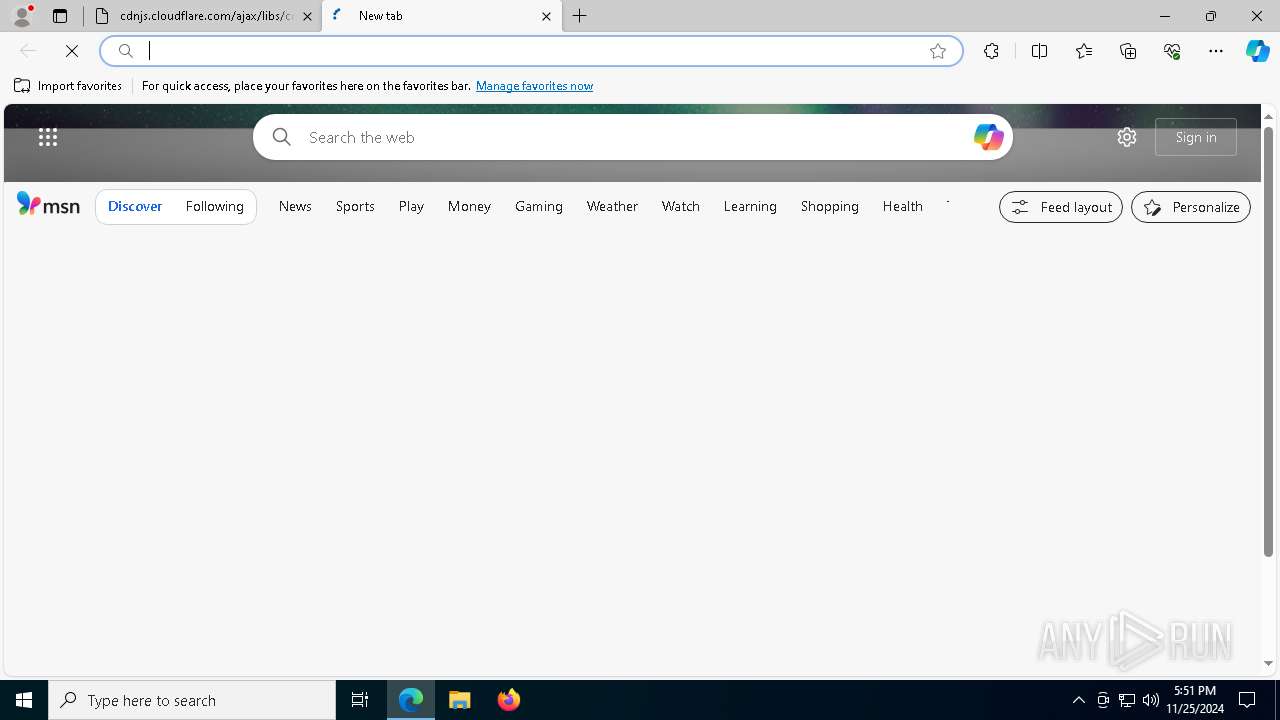Close the New tab tab
Viewport: 1280px width, 720px height.
[x=546, y=16]
